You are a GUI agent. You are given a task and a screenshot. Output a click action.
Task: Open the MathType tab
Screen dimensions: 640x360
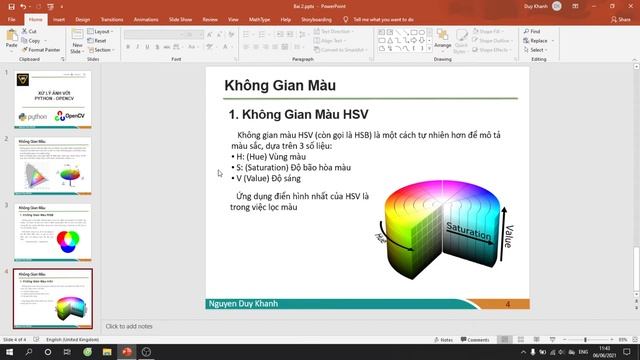[x=259, y=20]
